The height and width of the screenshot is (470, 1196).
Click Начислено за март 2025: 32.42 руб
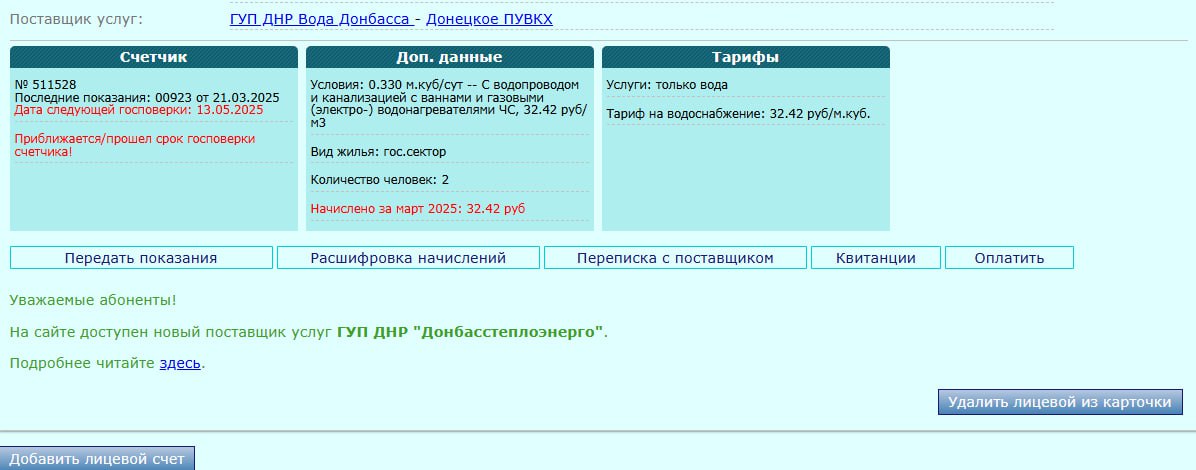coord(418,208)
